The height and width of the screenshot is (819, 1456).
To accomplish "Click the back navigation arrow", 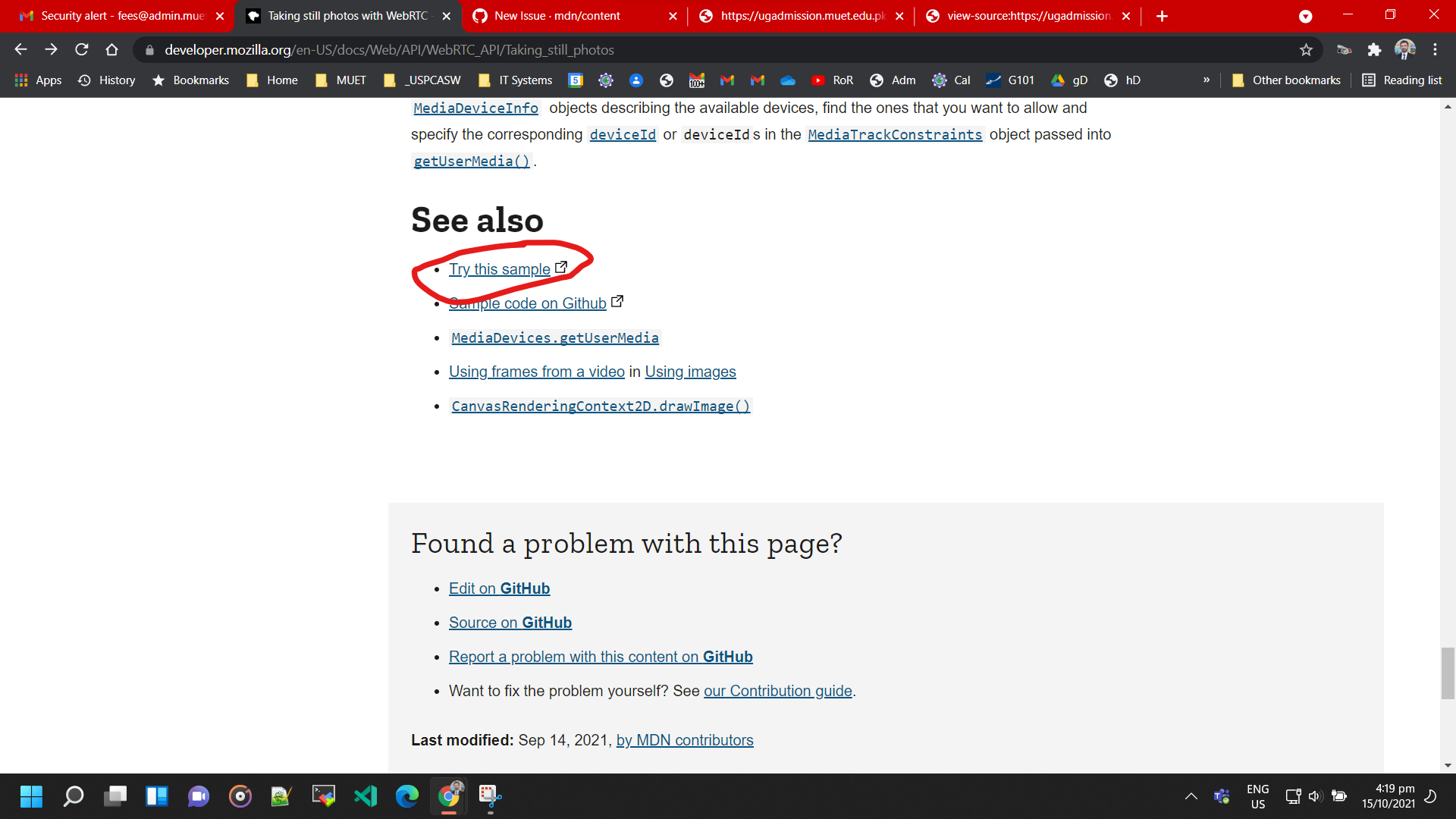I will 20,50.
